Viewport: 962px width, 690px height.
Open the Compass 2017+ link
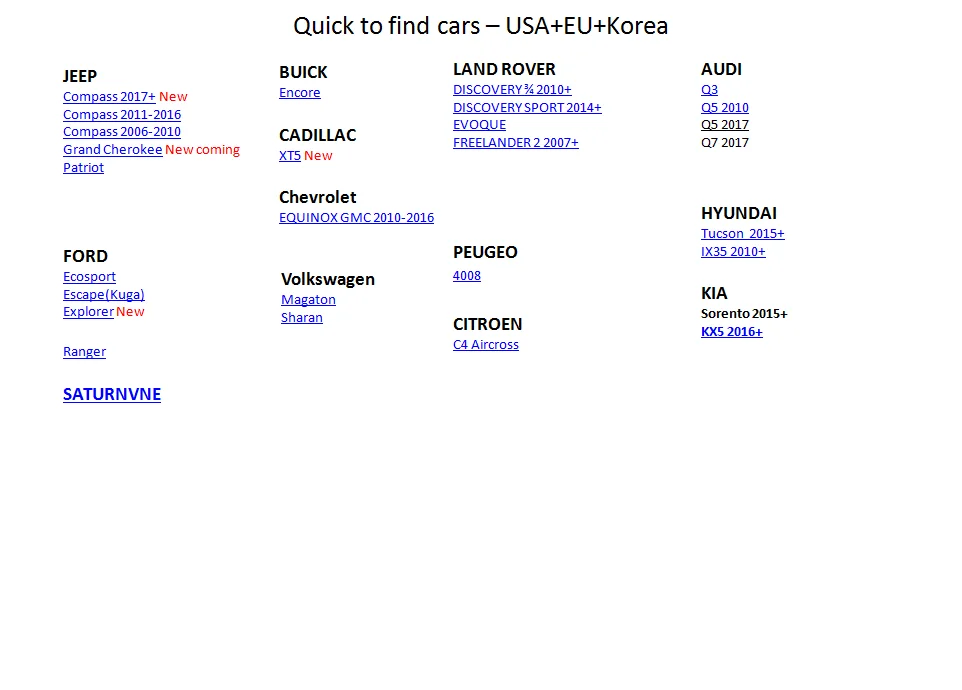[x=109, y=97]
